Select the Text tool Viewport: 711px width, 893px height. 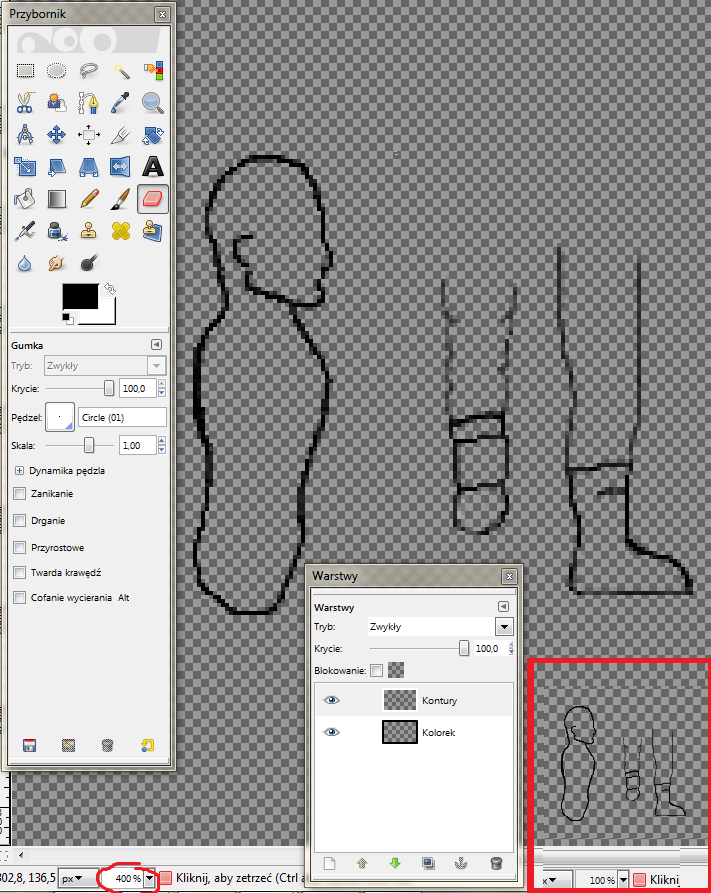pos(152,166)
